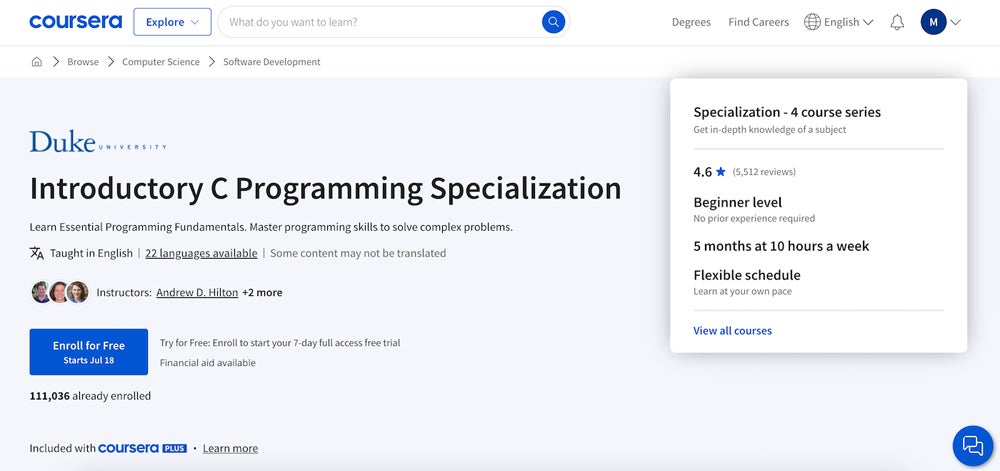
Task: Click the second instructor avatar photo
Action: point(59,292)
